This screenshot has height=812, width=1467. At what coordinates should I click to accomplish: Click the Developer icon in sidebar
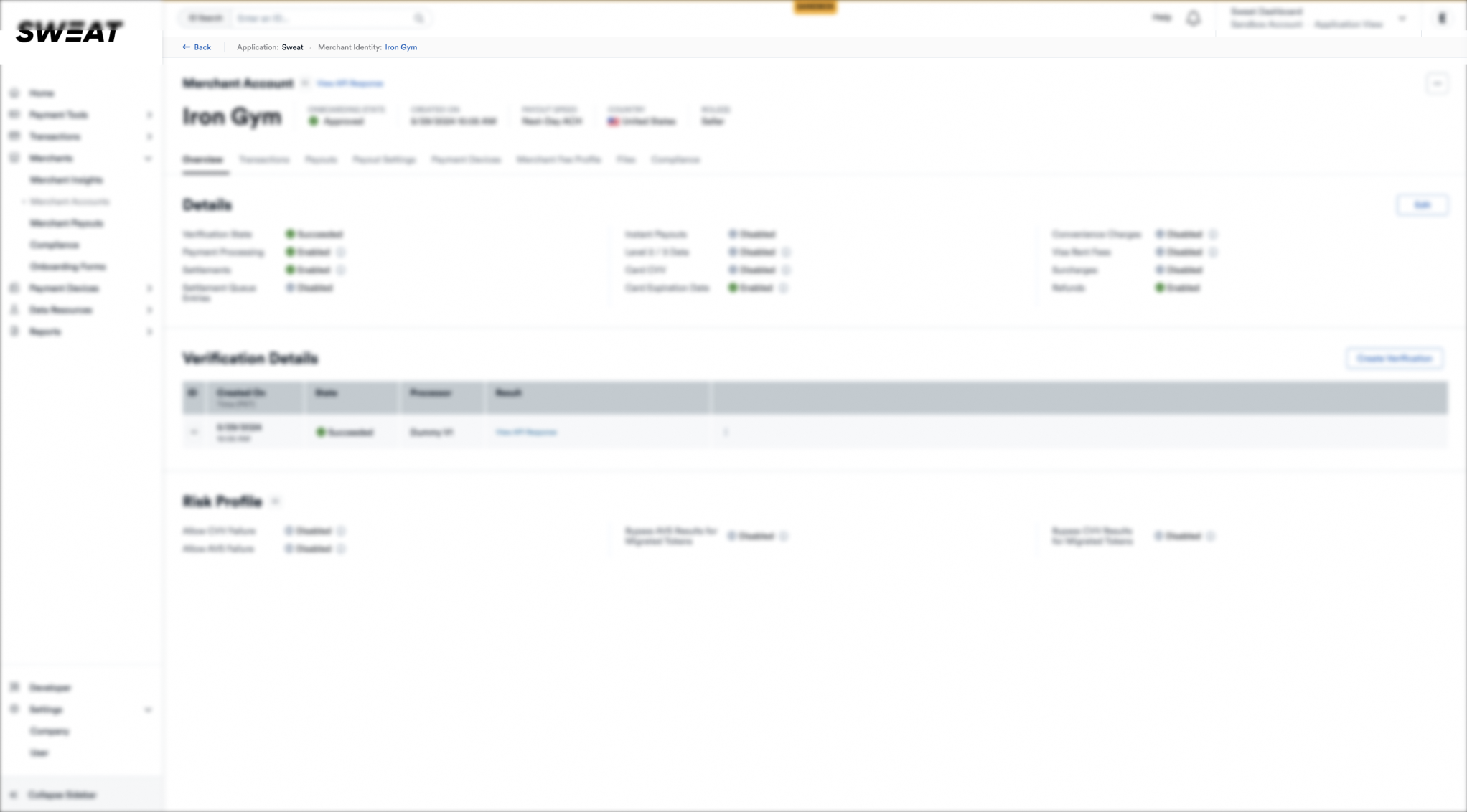[x=14, y=687]
